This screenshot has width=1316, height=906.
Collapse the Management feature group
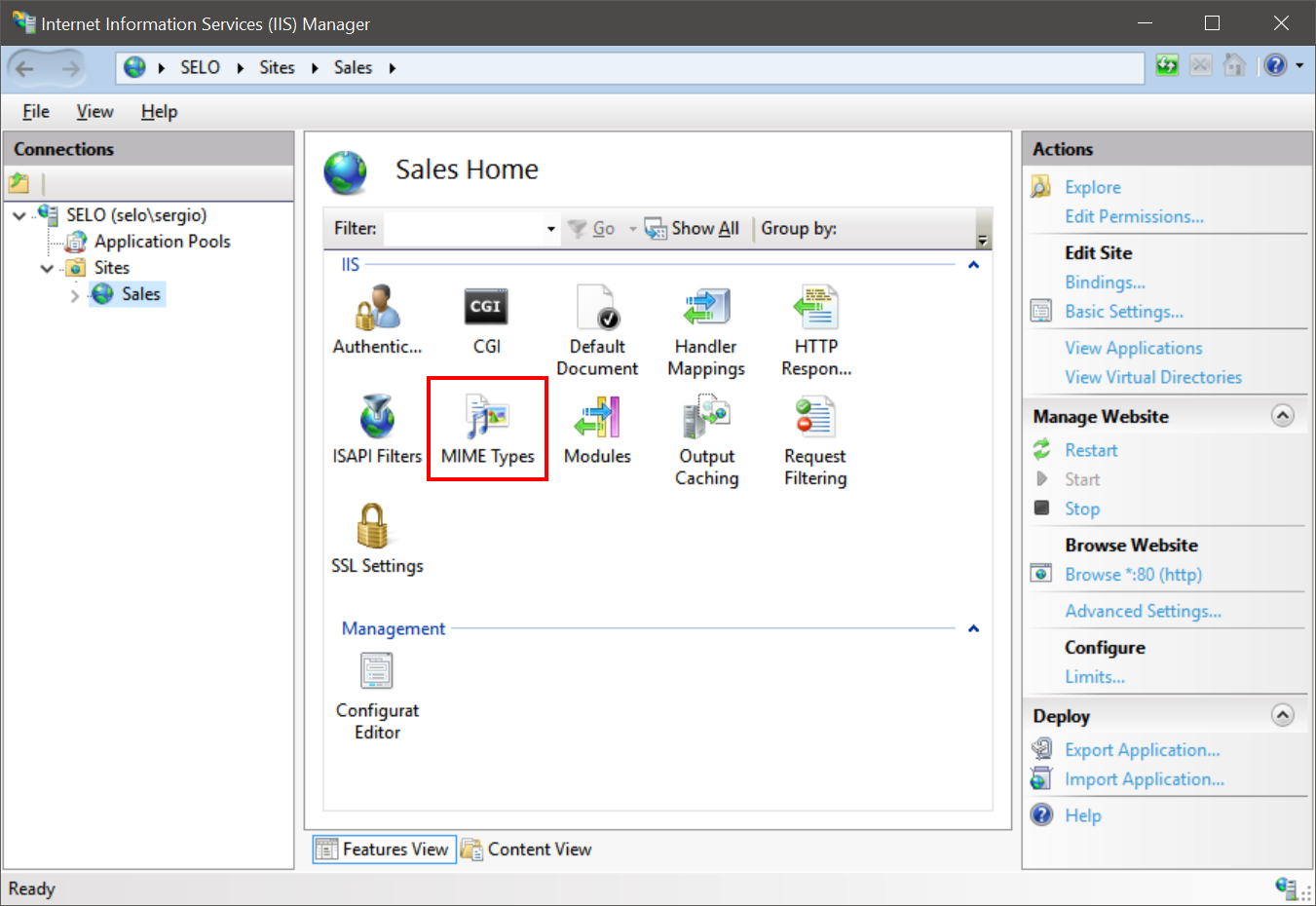click(x=973, y=629)
